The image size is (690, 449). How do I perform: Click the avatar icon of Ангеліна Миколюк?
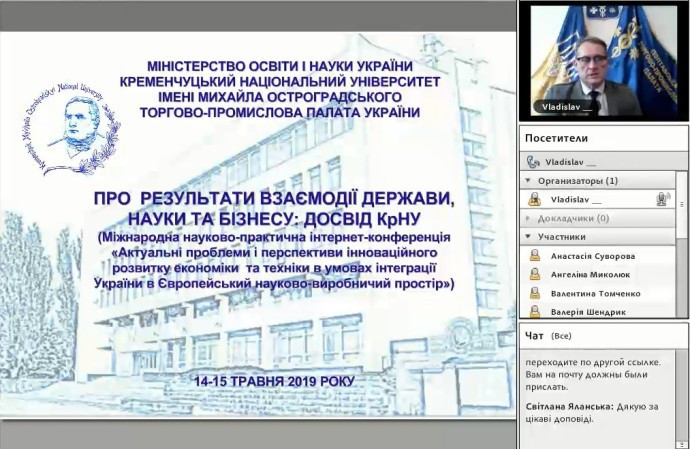pos(536,275)
